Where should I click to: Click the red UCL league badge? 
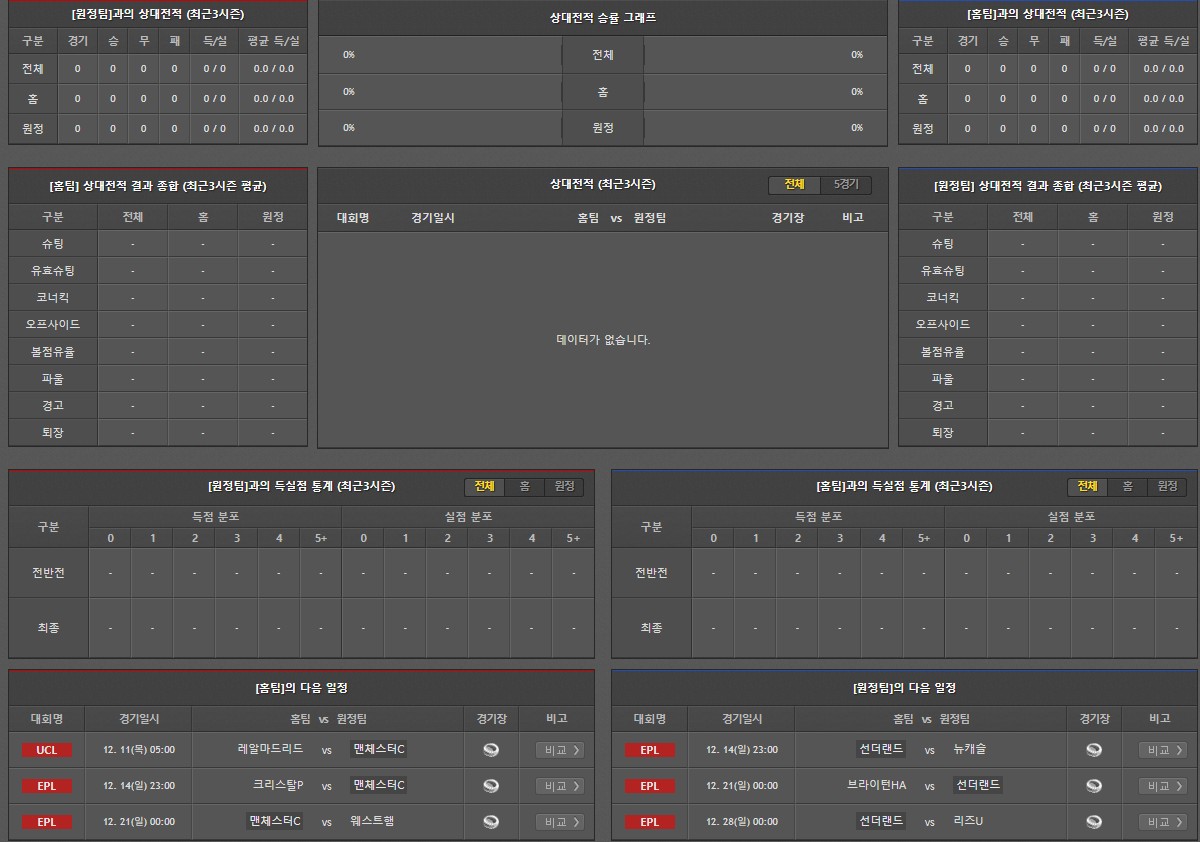tap(46, 750)
